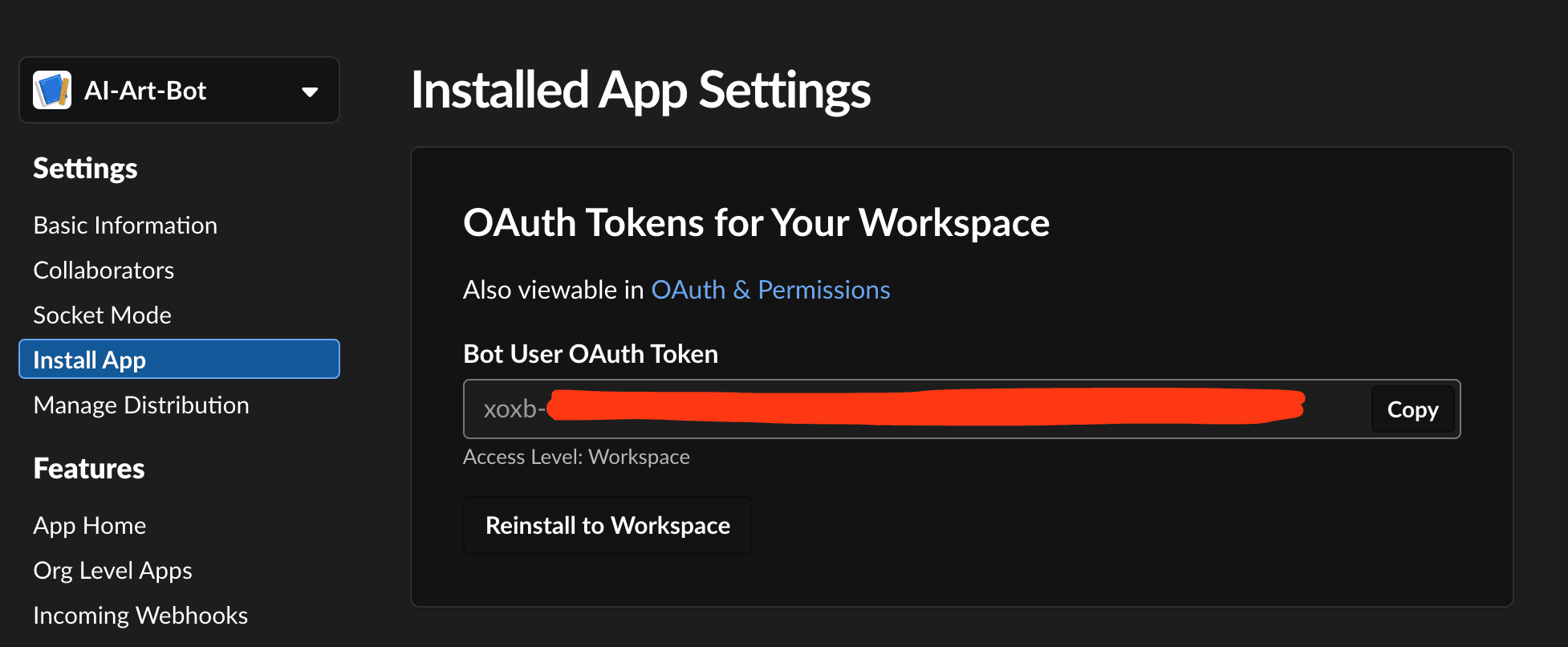This screenshot has height=647, width=1568.
Task: Open Manage Distribution page
Action: tap(141, 405)
